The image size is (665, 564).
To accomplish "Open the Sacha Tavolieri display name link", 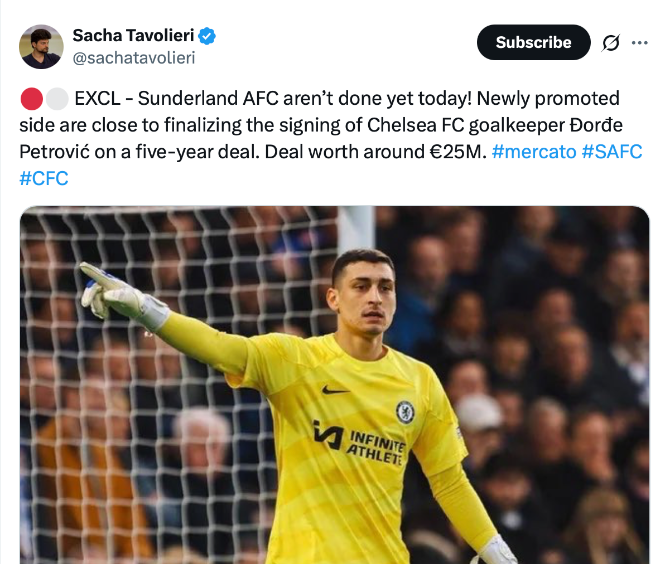I will coord(133,36).
